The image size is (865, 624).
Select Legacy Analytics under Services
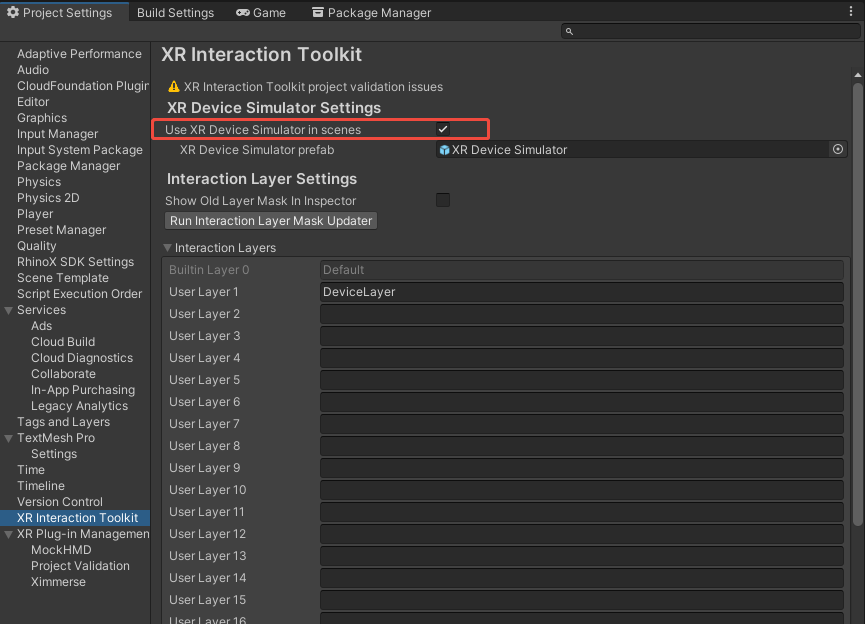pos(79,406)
